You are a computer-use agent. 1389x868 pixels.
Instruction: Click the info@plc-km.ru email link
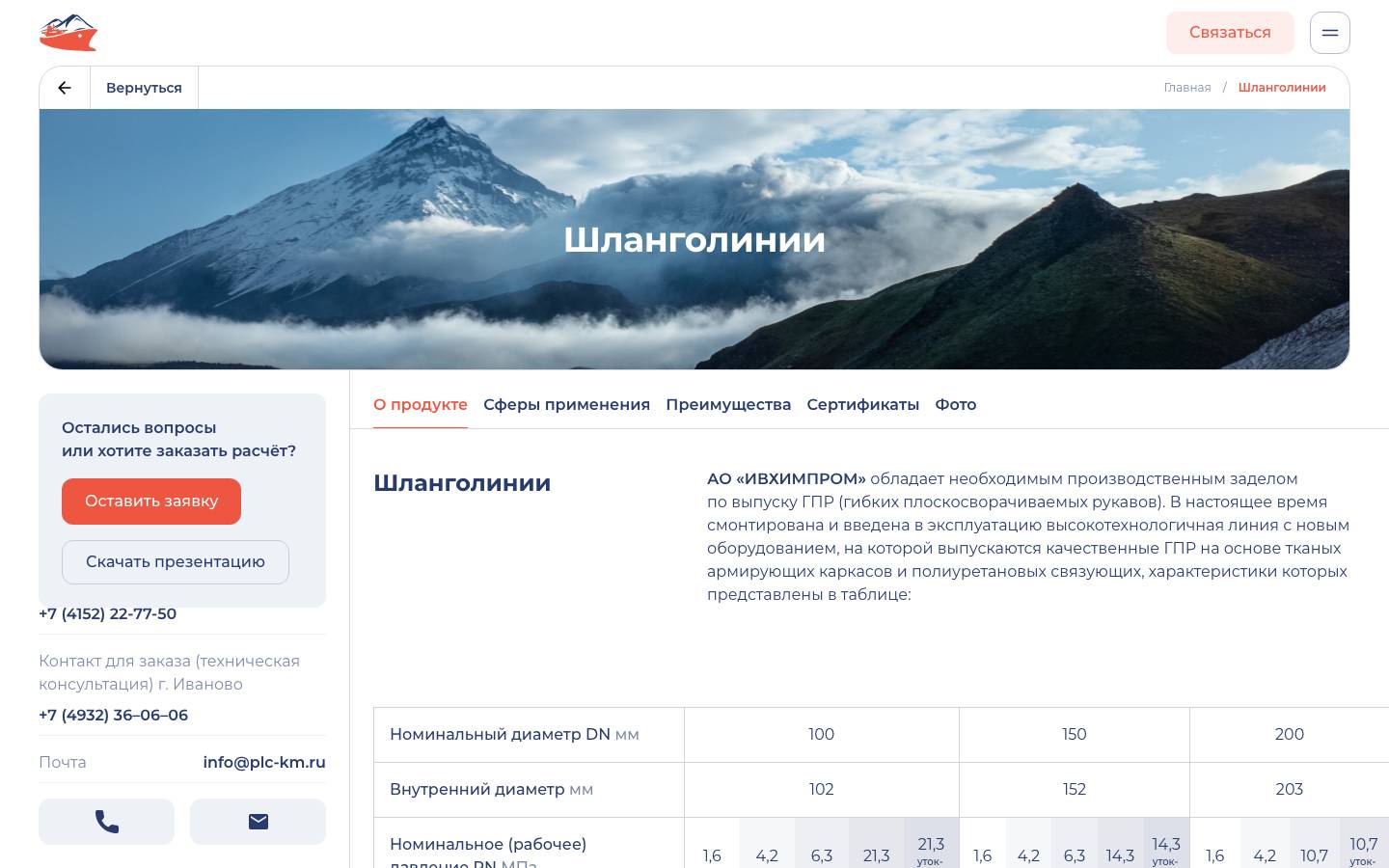click(264, 762)
